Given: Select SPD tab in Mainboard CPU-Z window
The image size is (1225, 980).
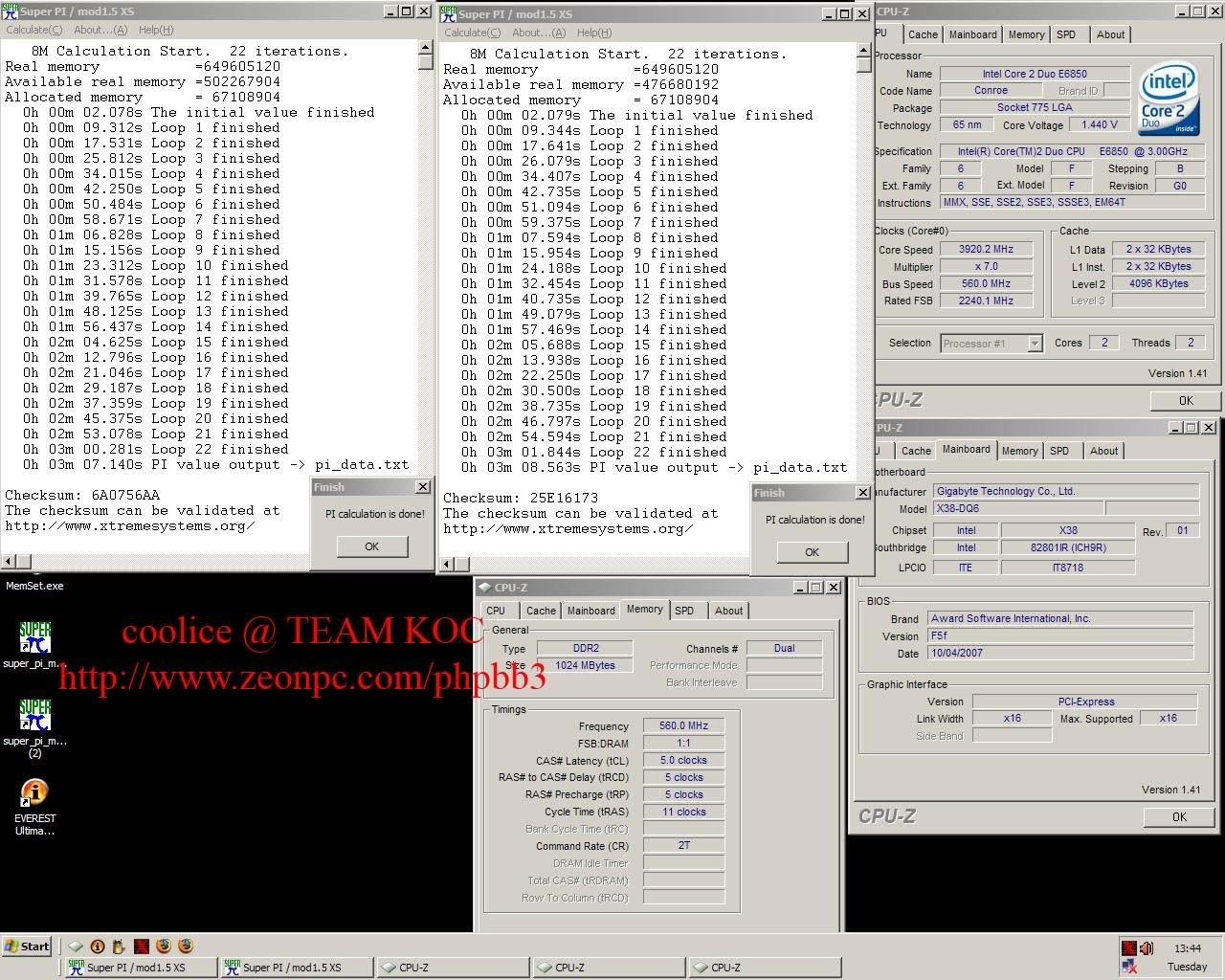Looking at the screenshot, I should coord(1059,451).
